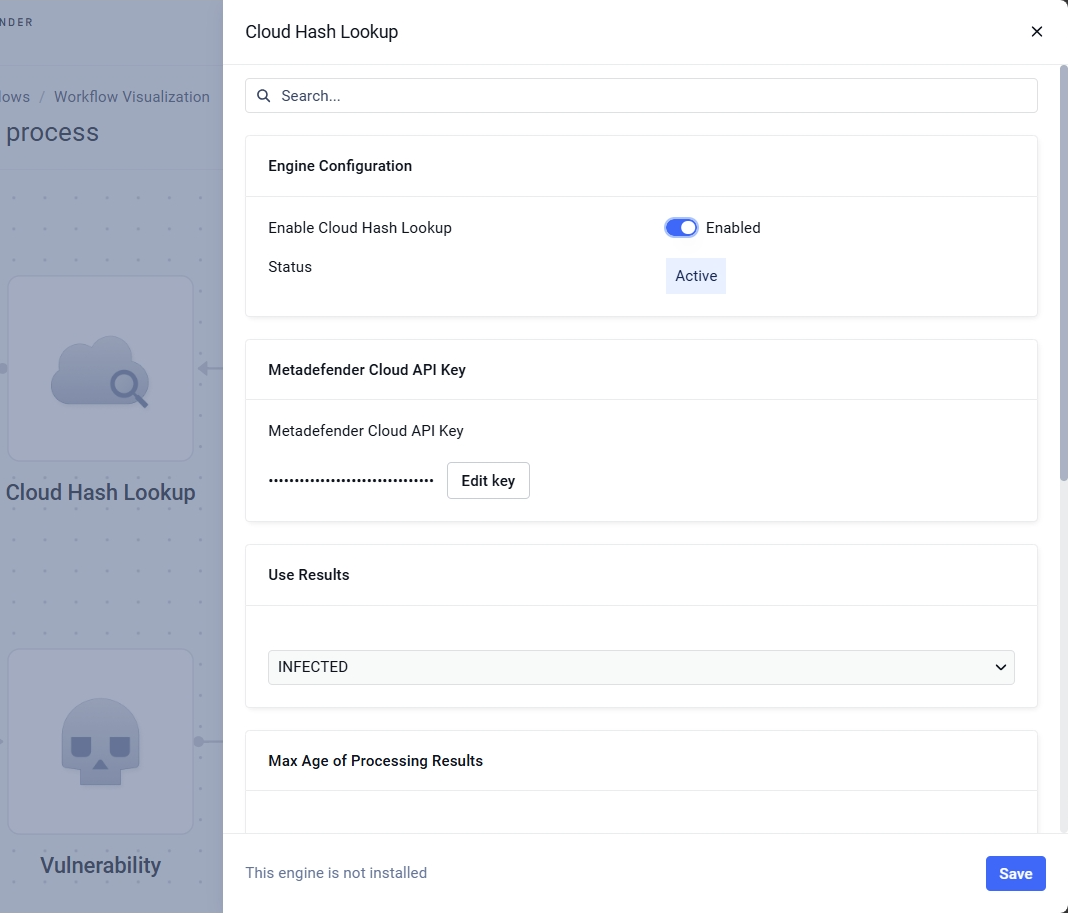Click the Edit key button
Screen dimensions: 1068x913
[488, 480]
